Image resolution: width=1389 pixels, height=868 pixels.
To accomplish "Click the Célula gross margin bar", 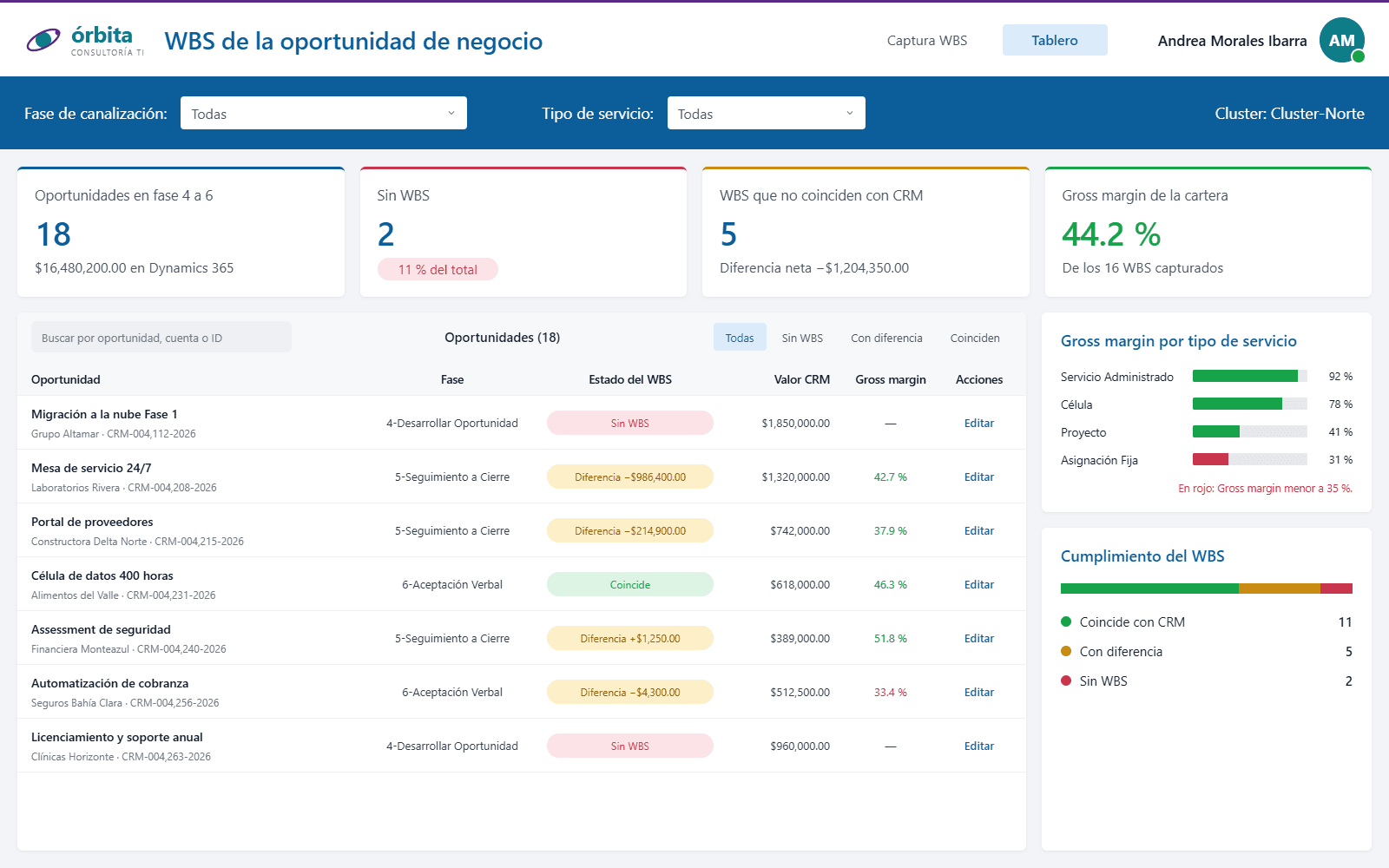I will [1250, 404].
